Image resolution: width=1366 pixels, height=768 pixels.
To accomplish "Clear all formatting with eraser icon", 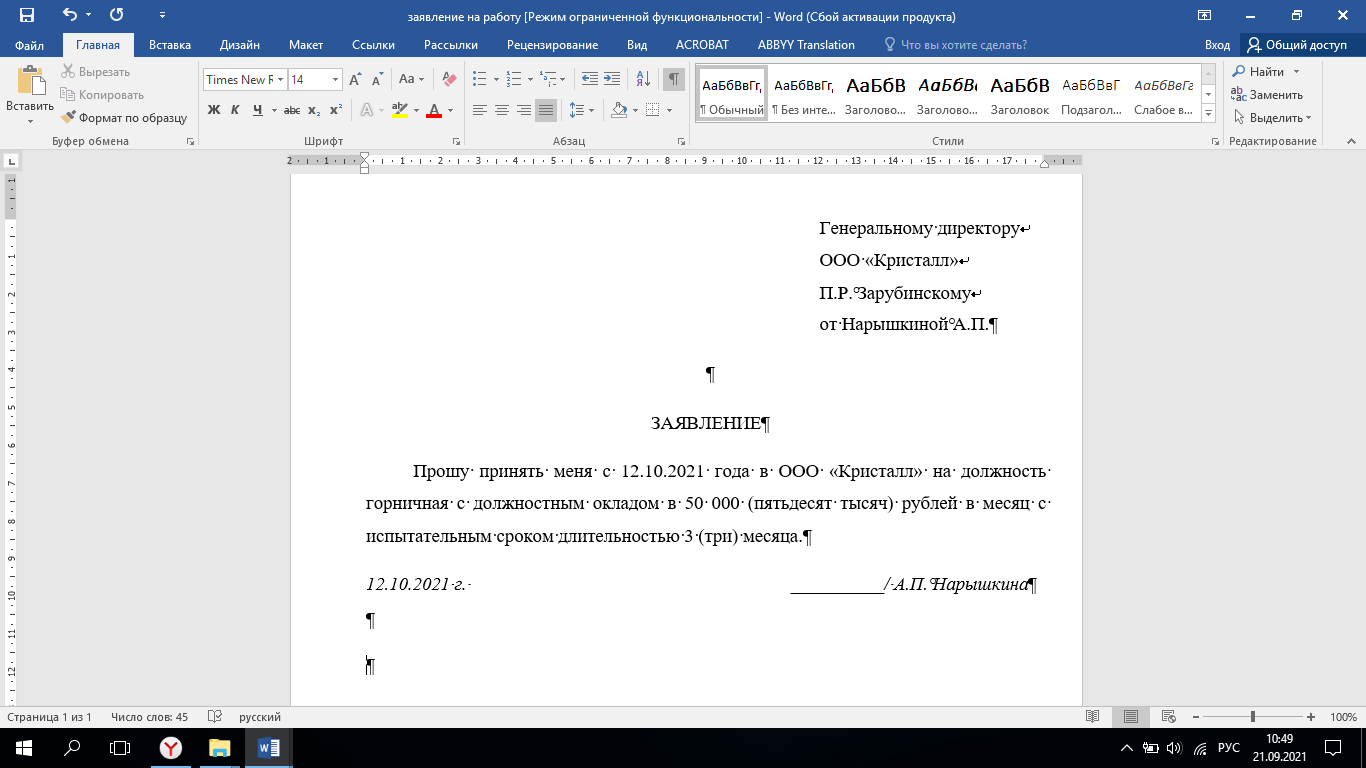I will (x=449, y=79).
